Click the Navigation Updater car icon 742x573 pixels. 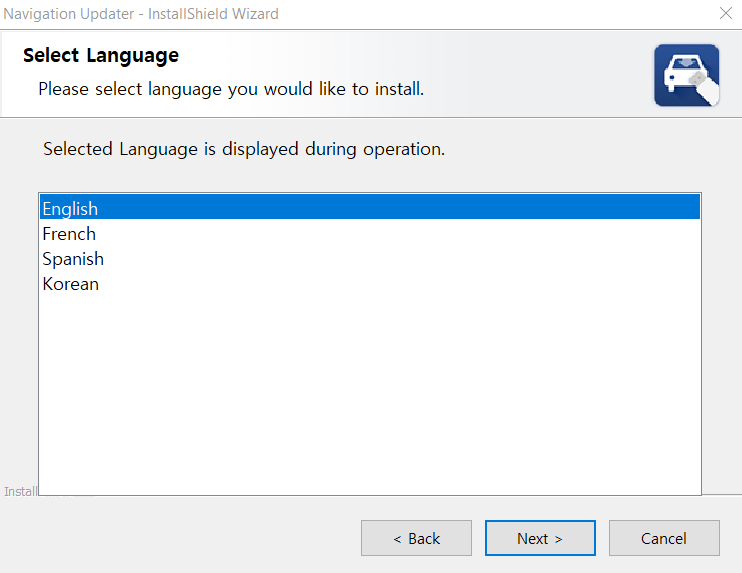tap(687, 75)
